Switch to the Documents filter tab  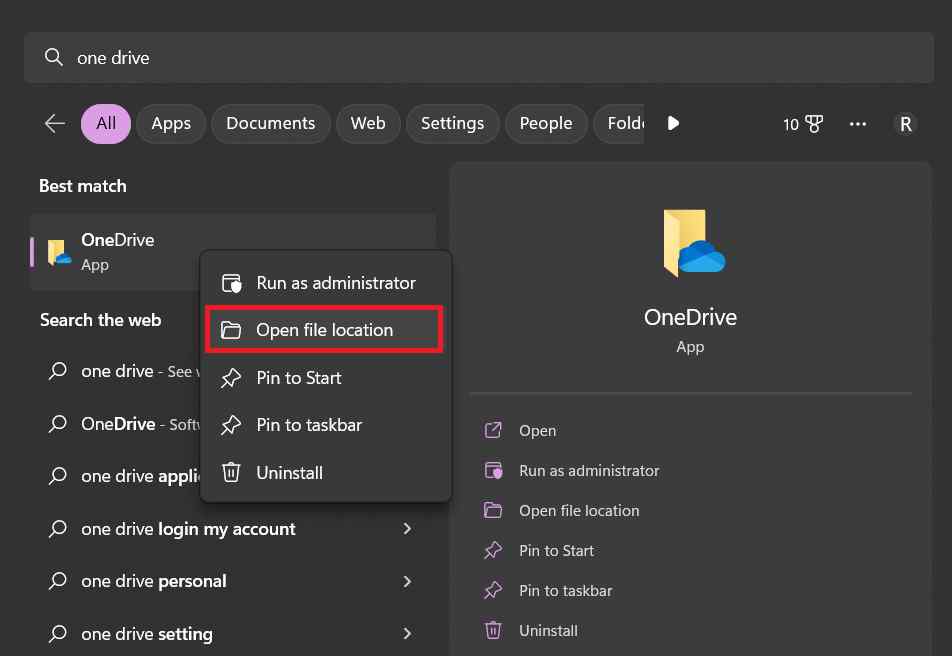271,123
